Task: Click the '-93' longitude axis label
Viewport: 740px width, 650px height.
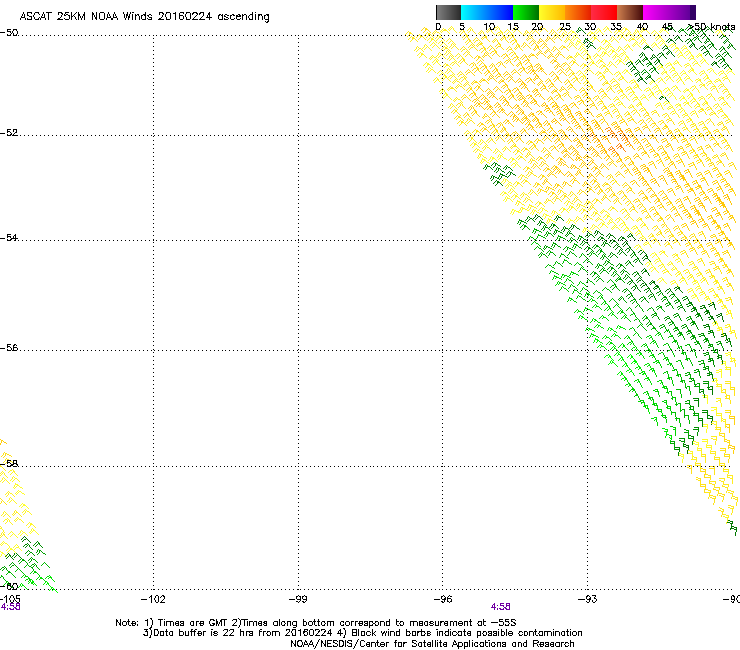Action: coord(588,599)
